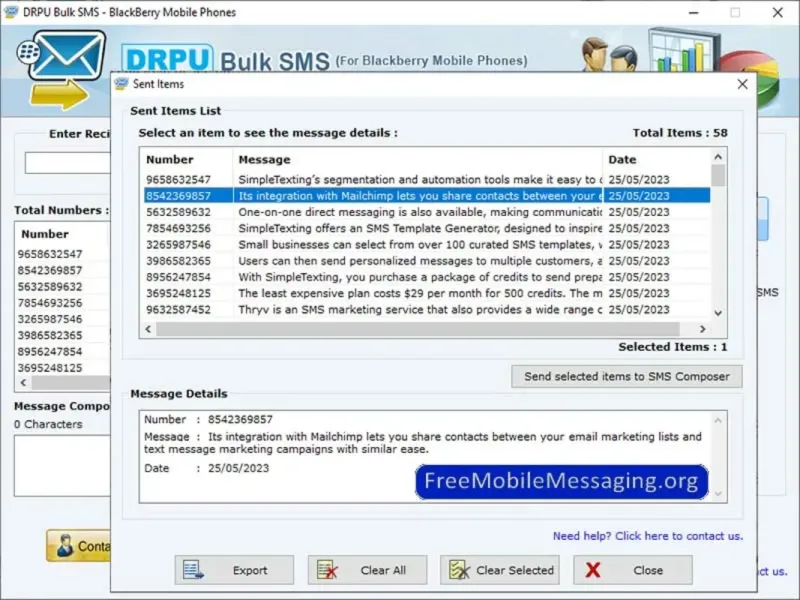
Task: Click message 'The least expensive plan costs $29'
Action: coord(420,293)
